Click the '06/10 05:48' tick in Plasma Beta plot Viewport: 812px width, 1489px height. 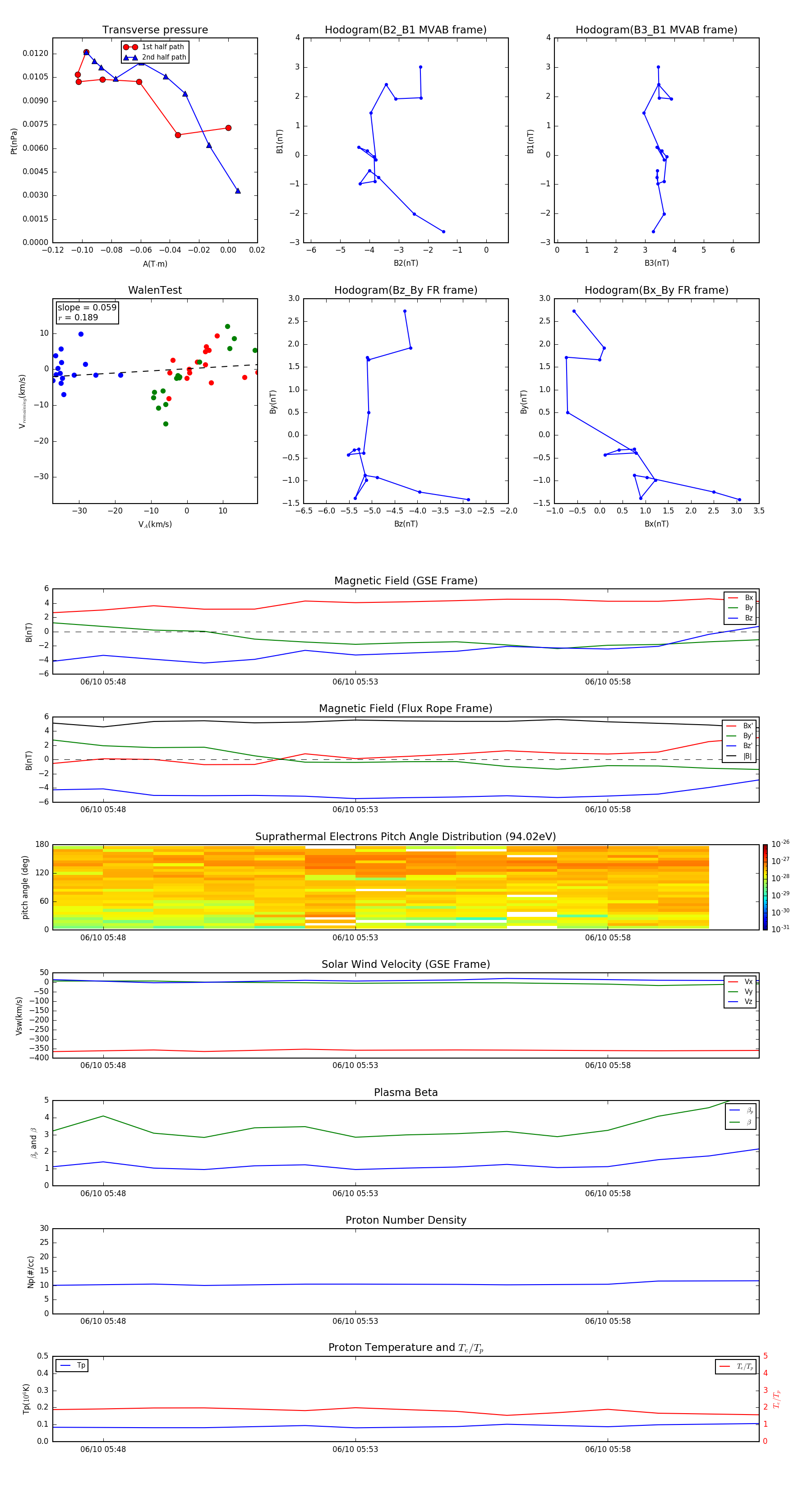[103, 1193]
